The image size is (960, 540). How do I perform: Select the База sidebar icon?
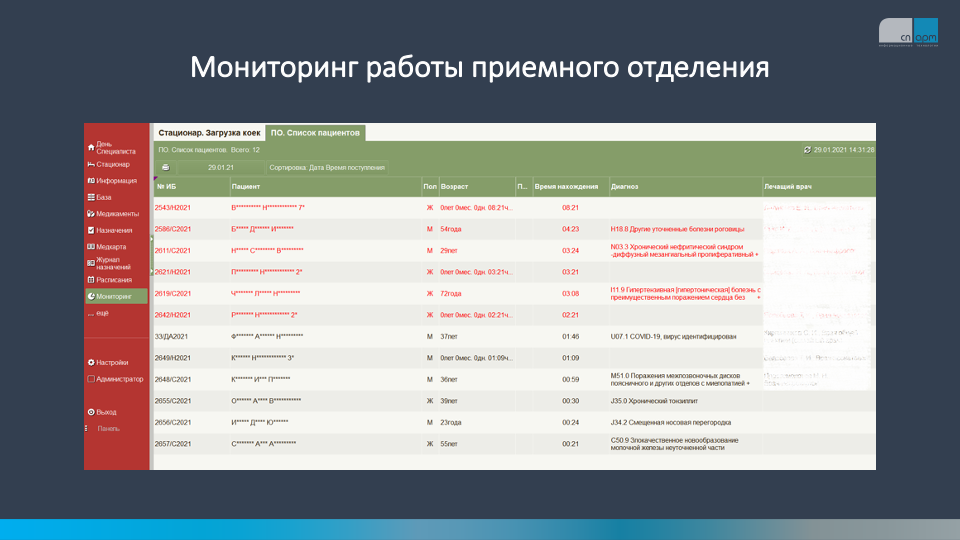pos(91,197)
